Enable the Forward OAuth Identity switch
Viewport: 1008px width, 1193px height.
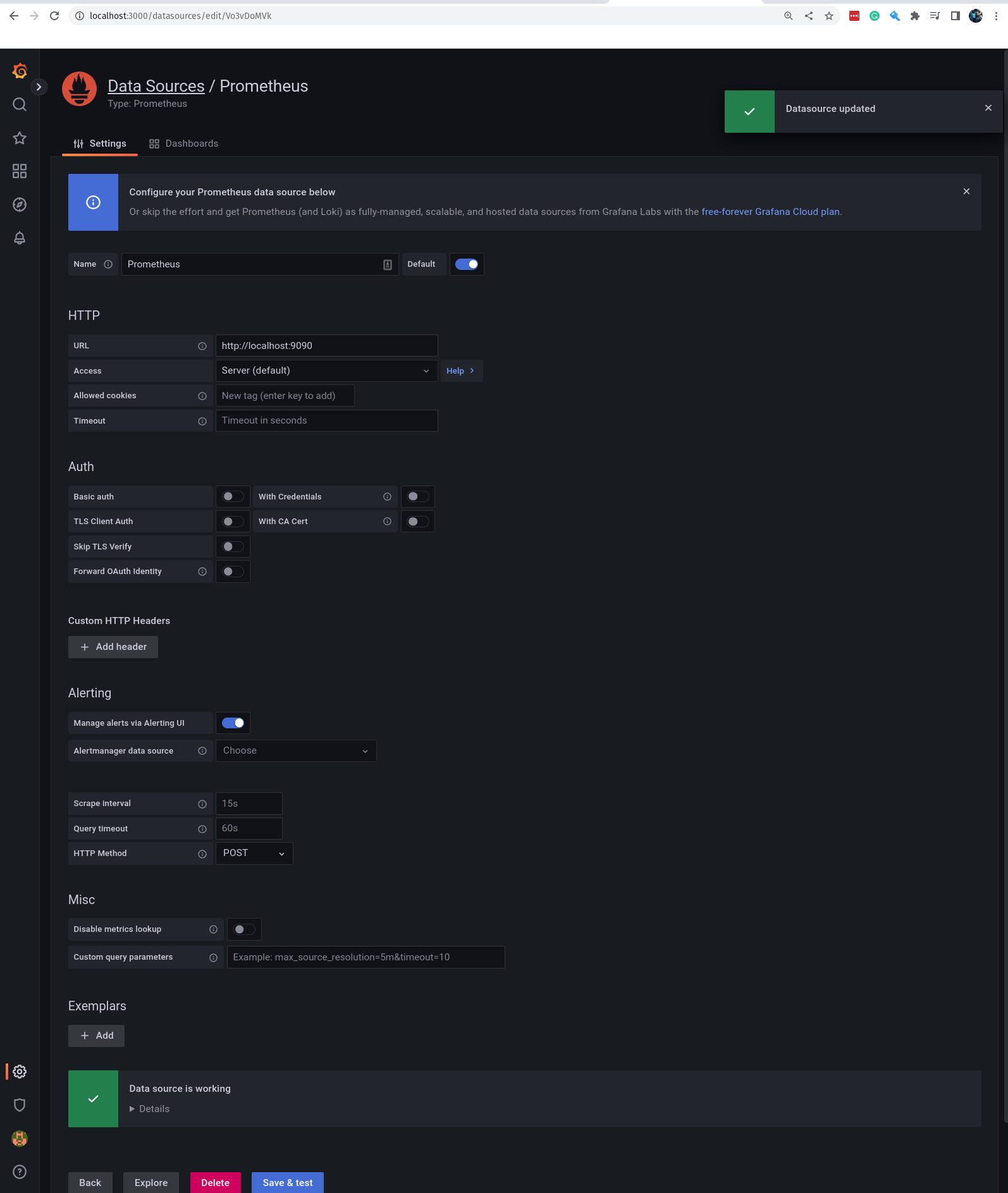pos(233,572)
